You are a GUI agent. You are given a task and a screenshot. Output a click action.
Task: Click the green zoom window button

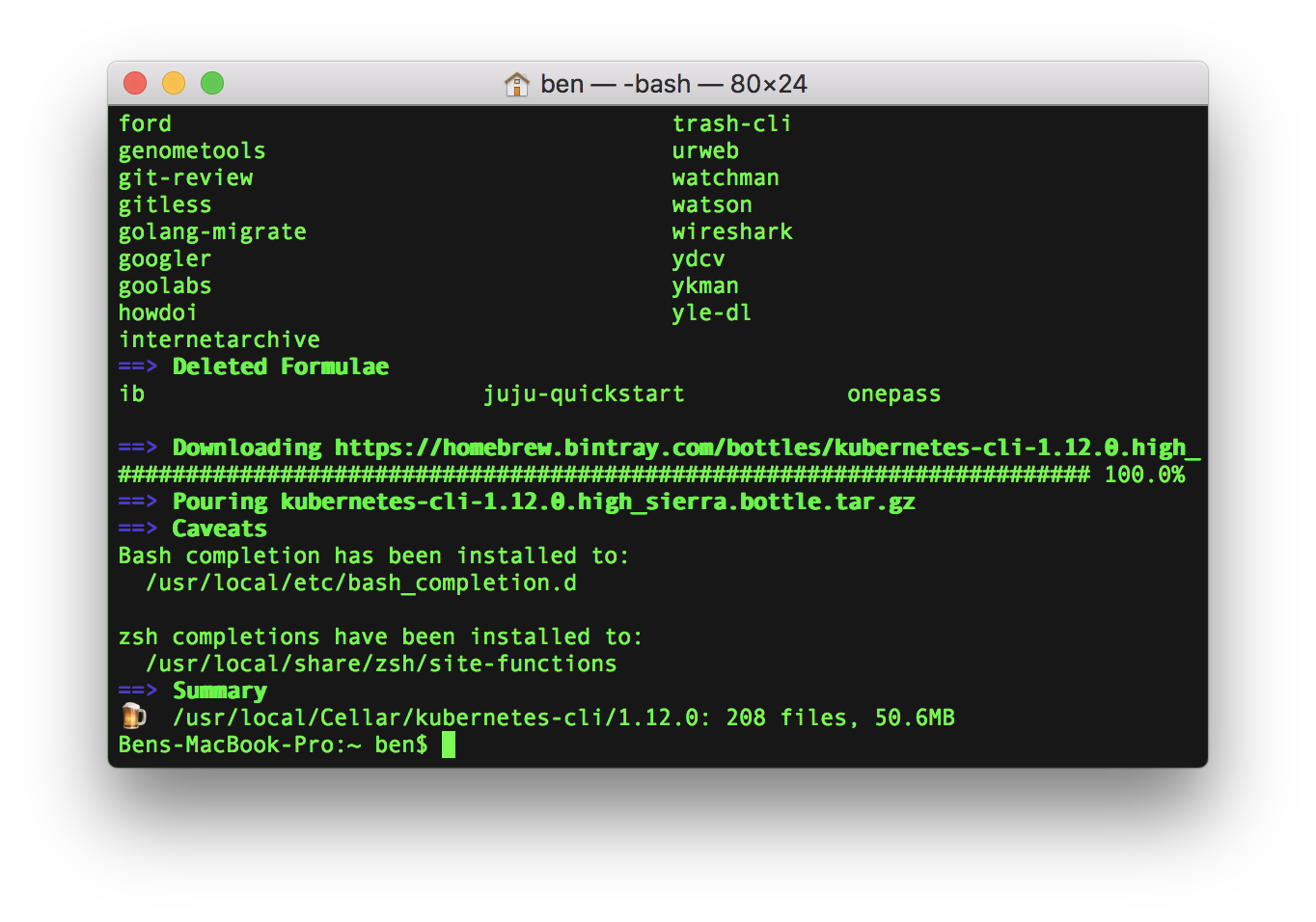click(212, 83)
